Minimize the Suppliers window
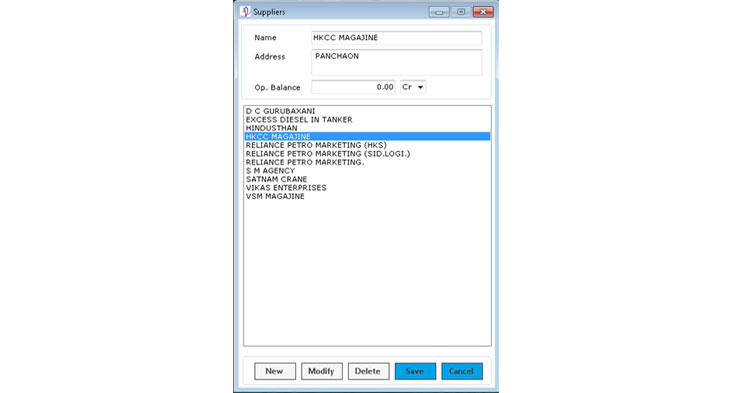 439,12
